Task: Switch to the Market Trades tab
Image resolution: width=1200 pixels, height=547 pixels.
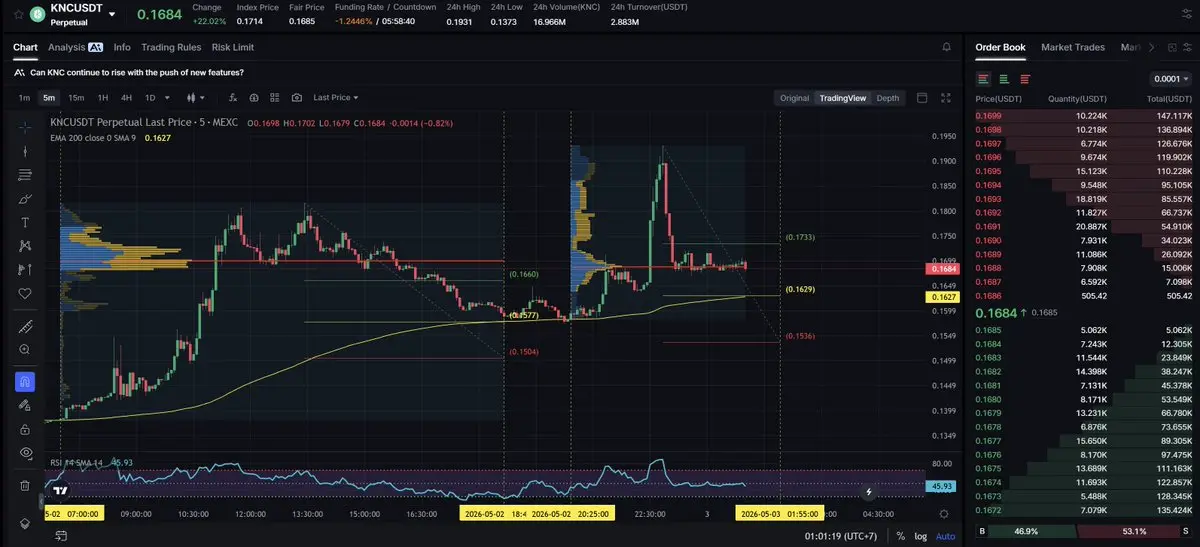Action: [x=1073, y=47]
